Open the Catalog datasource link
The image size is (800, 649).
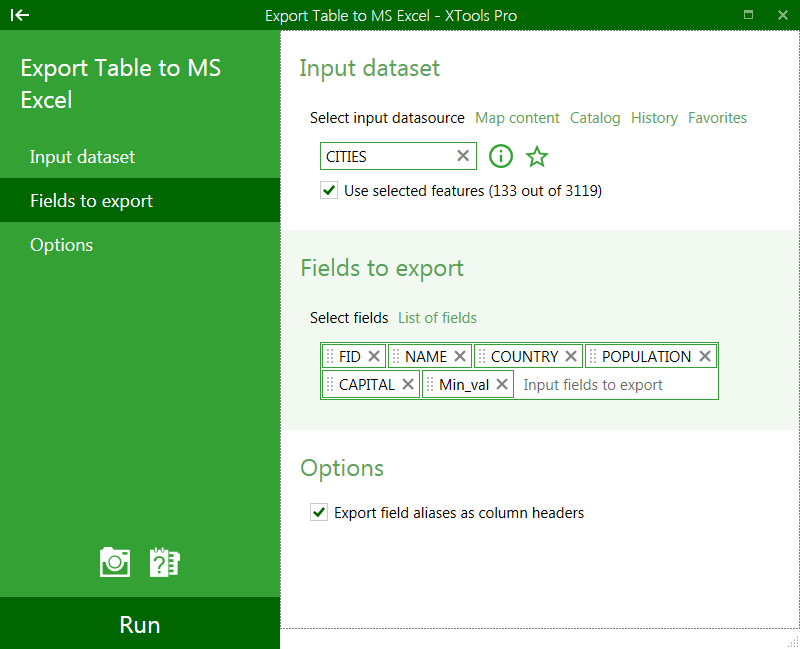click(595, 118)
